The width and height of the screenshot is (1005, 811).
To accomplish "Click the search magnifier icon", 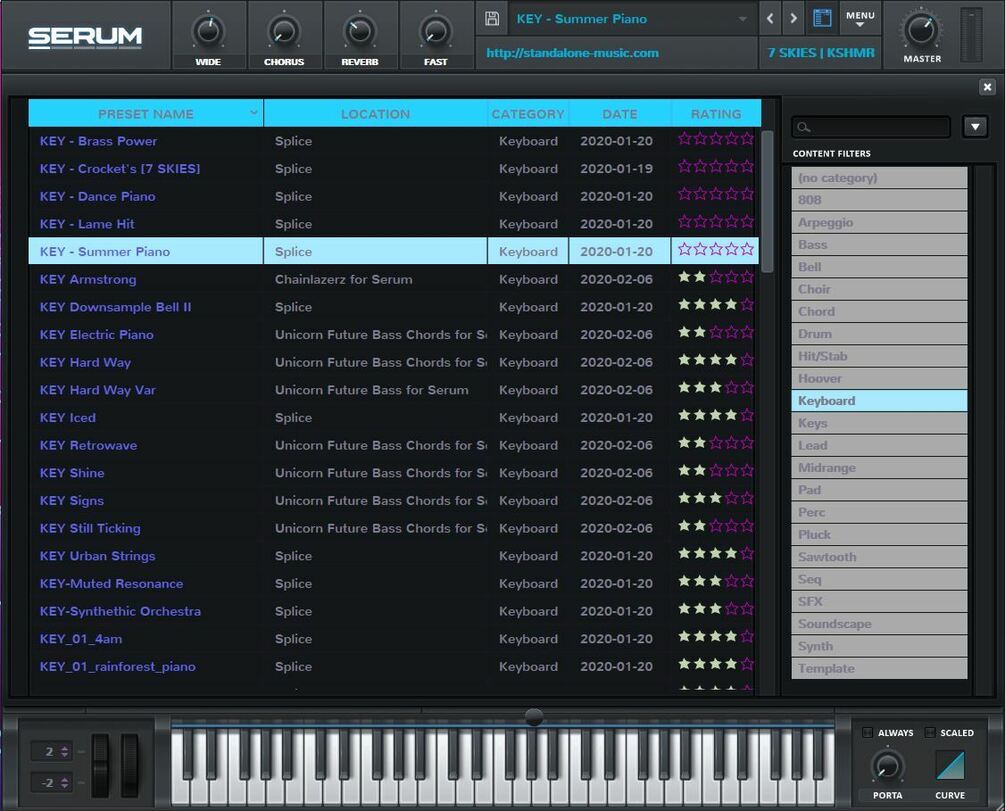I will [x=803, y=128].
